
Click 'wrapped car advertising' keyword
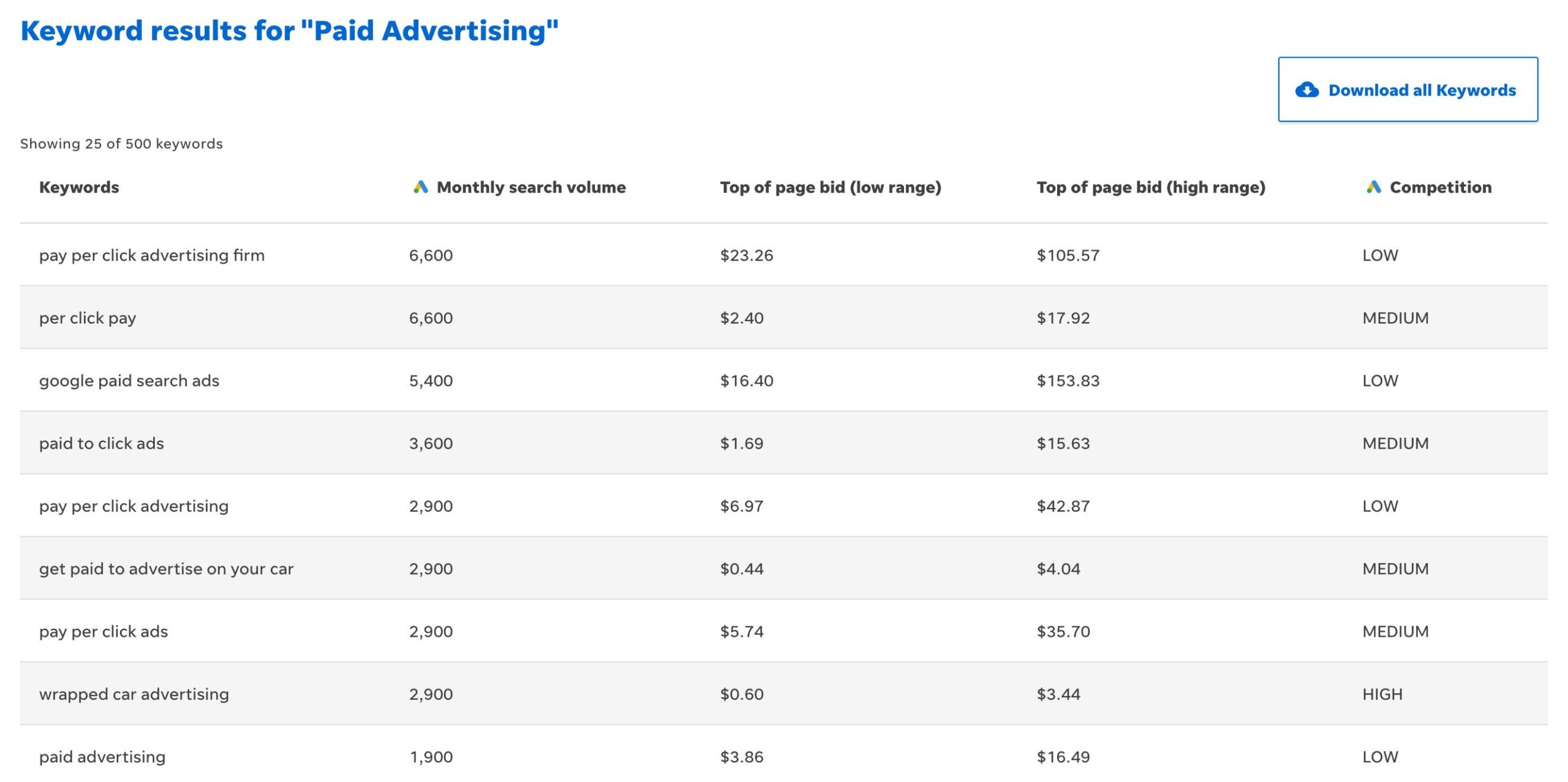tap(134, 694)
